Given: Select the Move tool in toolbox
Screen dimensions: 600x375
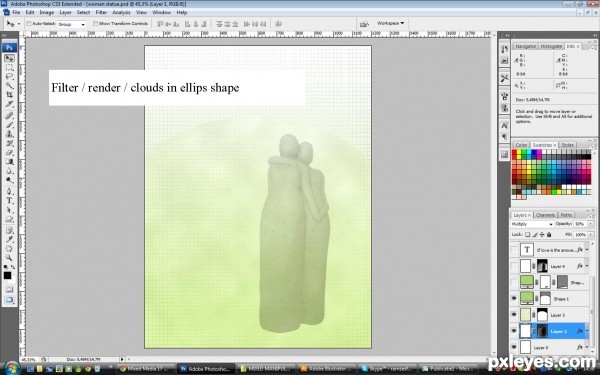Looking at the screenshot, I should tap(10, 58).
